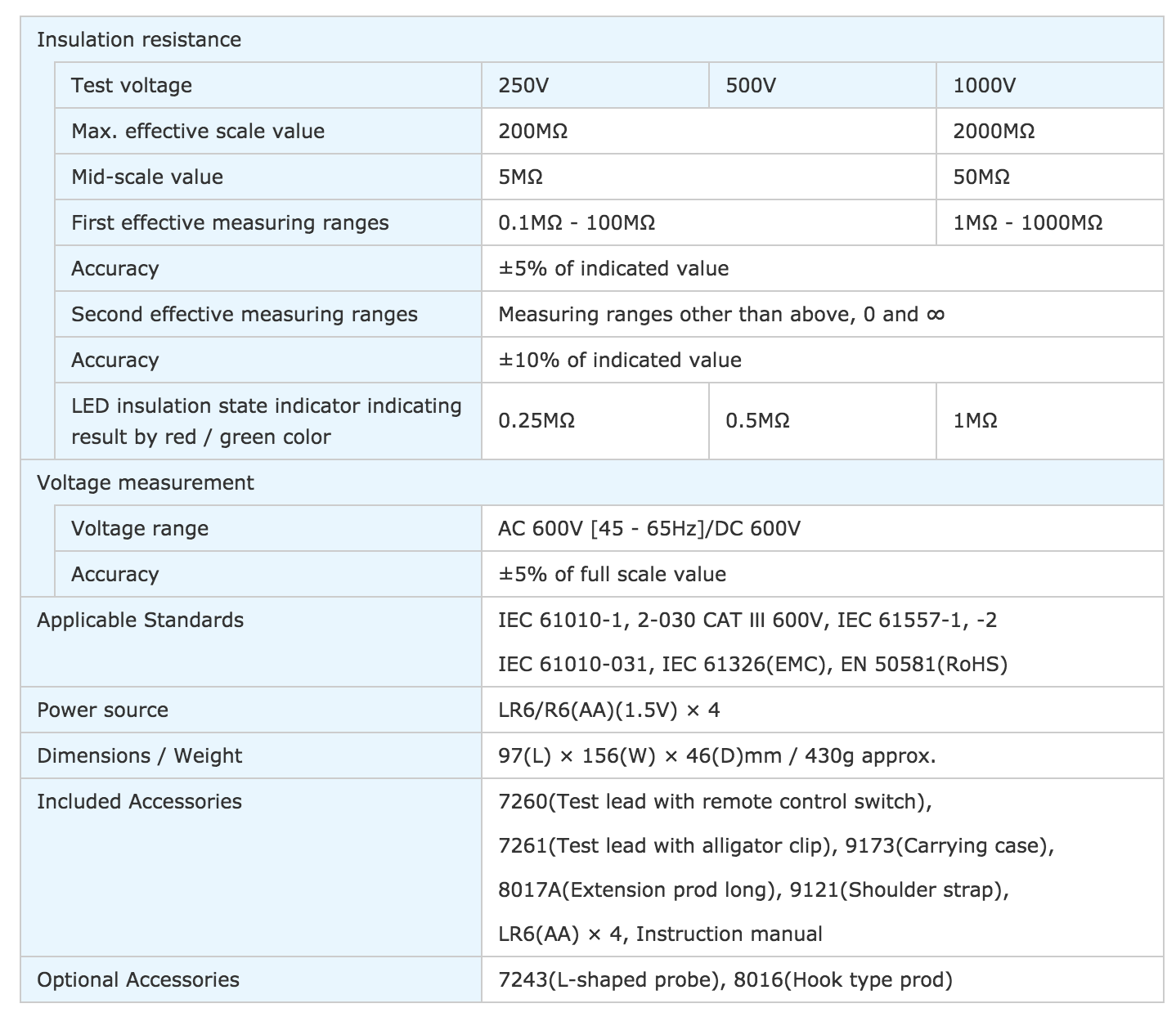The width and height of the screenshot is (1176, 1017).
Task: Click the Applicable Standards row label
Action: click(141, 621)
